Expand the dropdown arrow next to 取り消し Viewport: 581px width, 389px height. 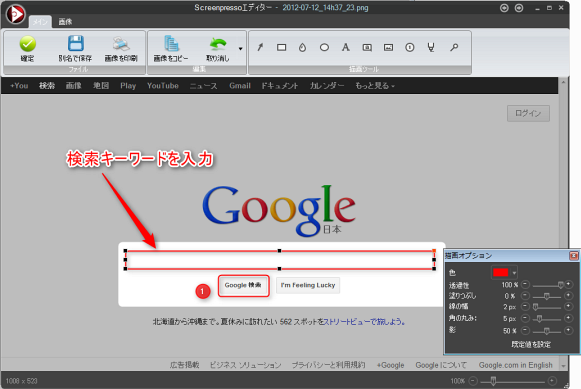pos(240,49)
